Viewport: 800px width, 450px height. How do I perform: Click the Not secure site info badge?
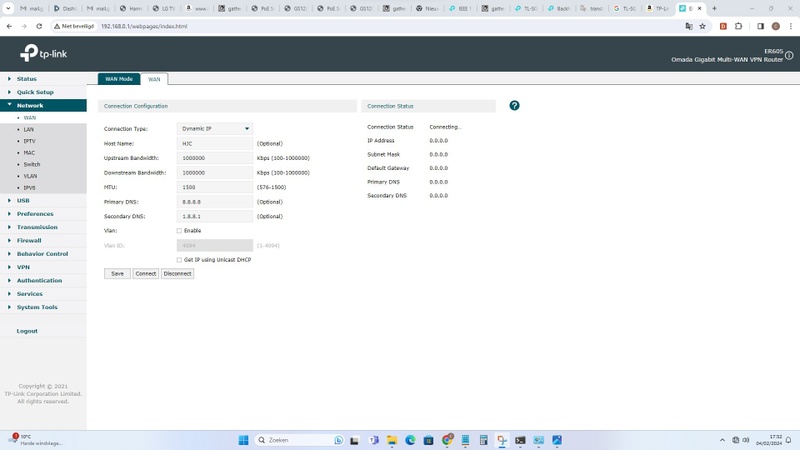click(x=74, y=26)
